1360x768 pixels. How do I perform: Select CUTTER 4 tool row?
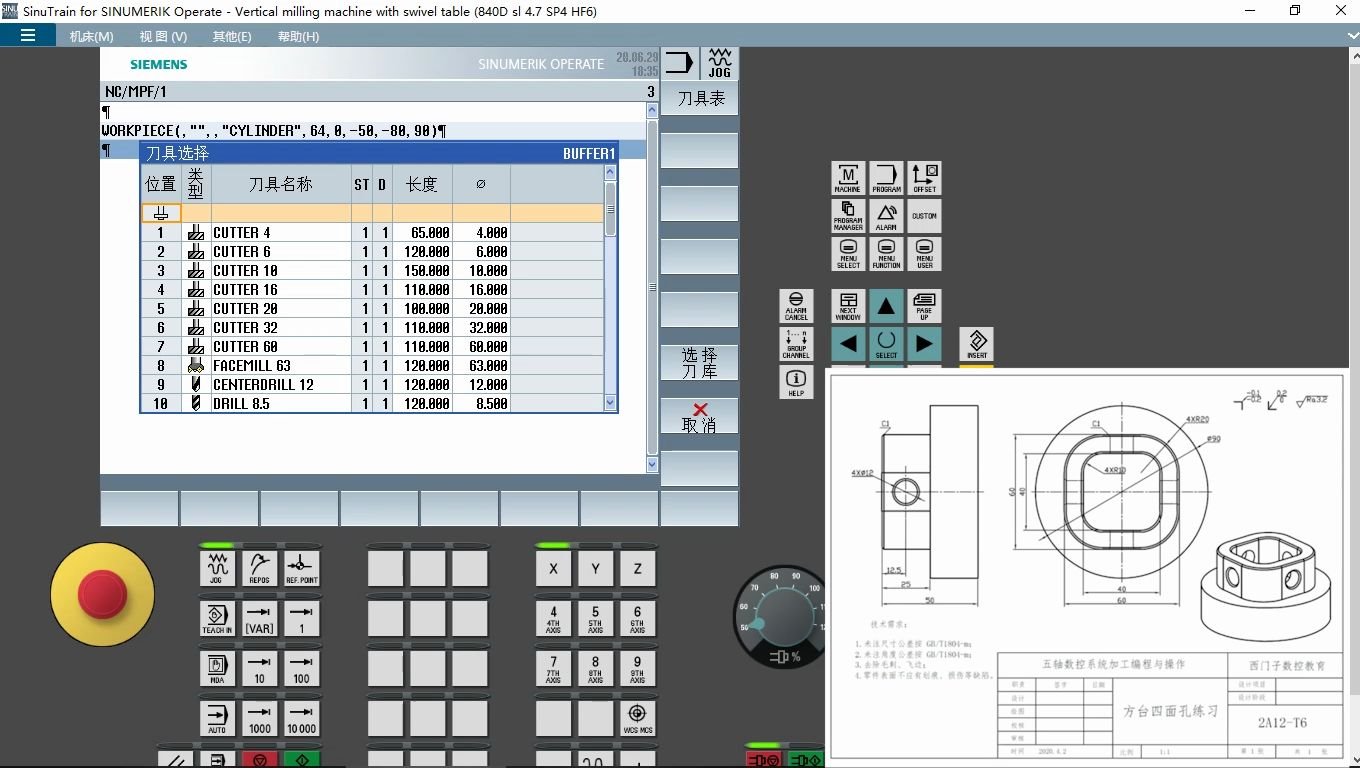pos(372,232)
